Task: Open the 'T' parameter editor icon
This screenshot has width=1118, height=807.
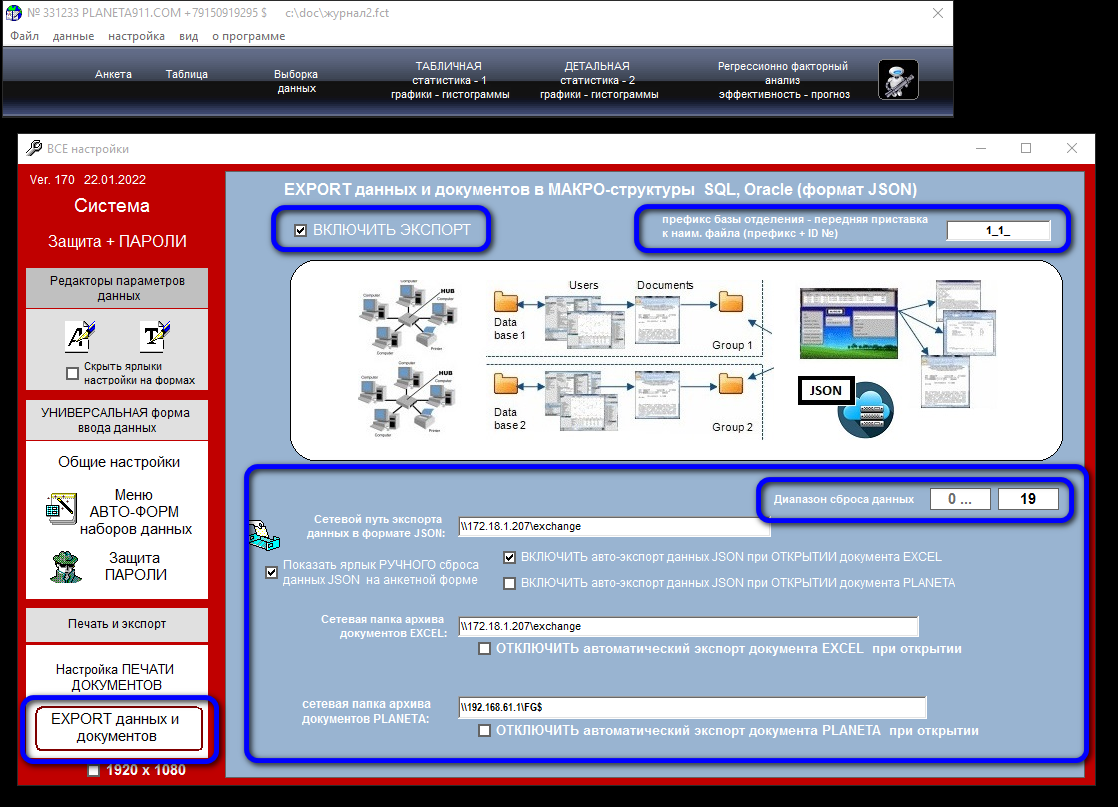Action: coord(155,336)
